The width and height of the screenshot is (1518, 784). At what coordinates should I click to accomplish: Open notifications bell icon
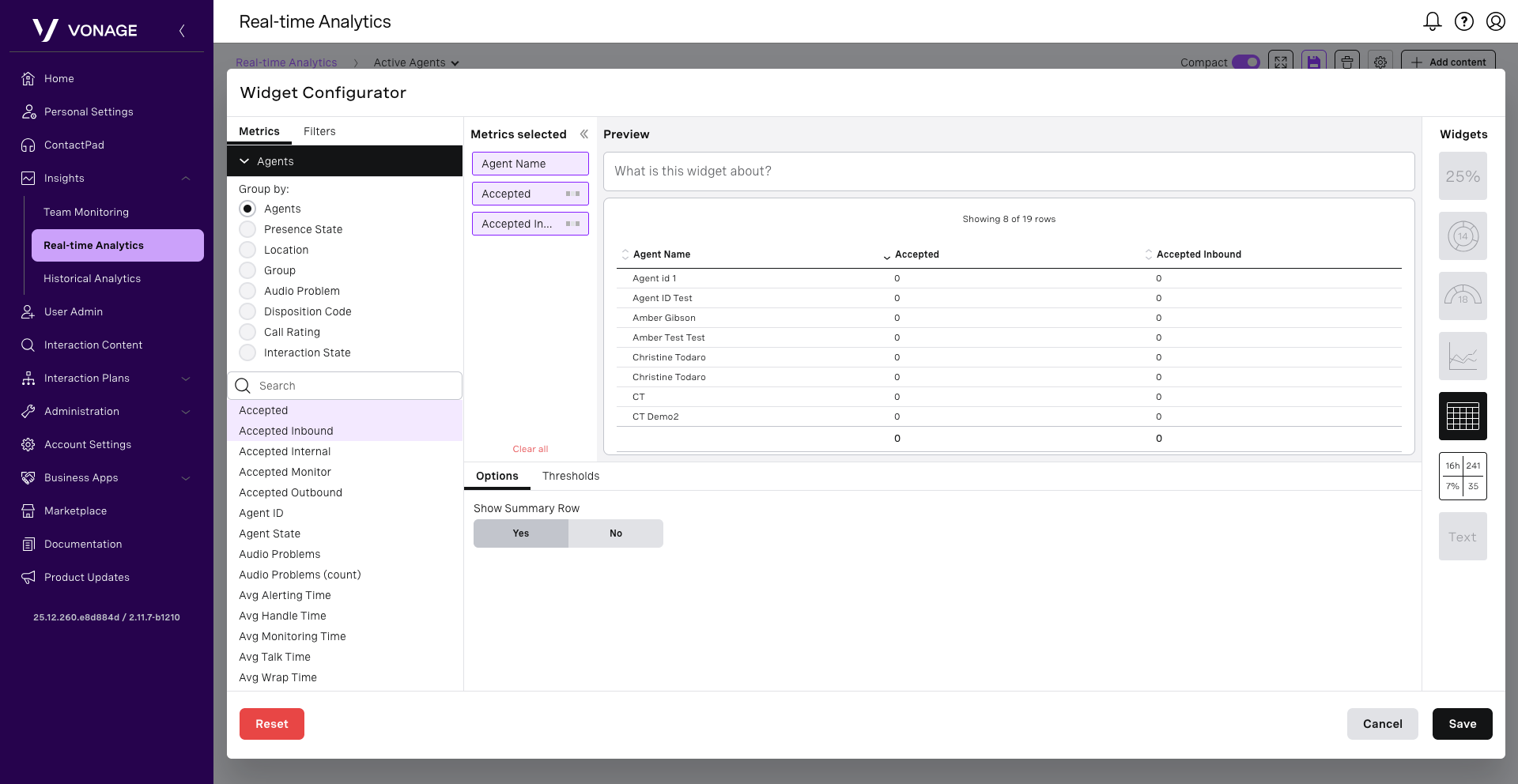(x=1432, y=21)
